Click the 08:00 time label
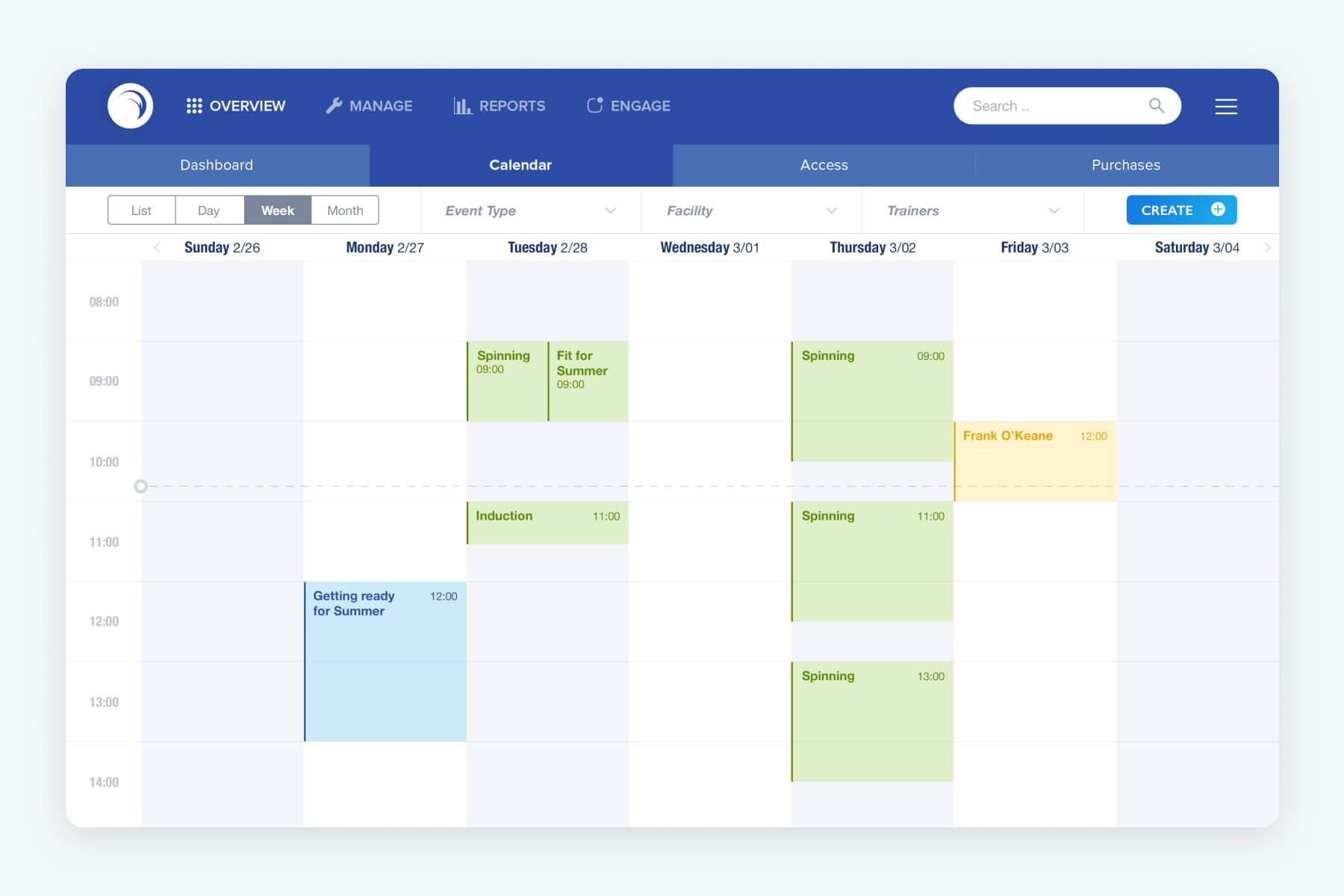Screen dimensions: 1344x896 (x=104, y=302)
